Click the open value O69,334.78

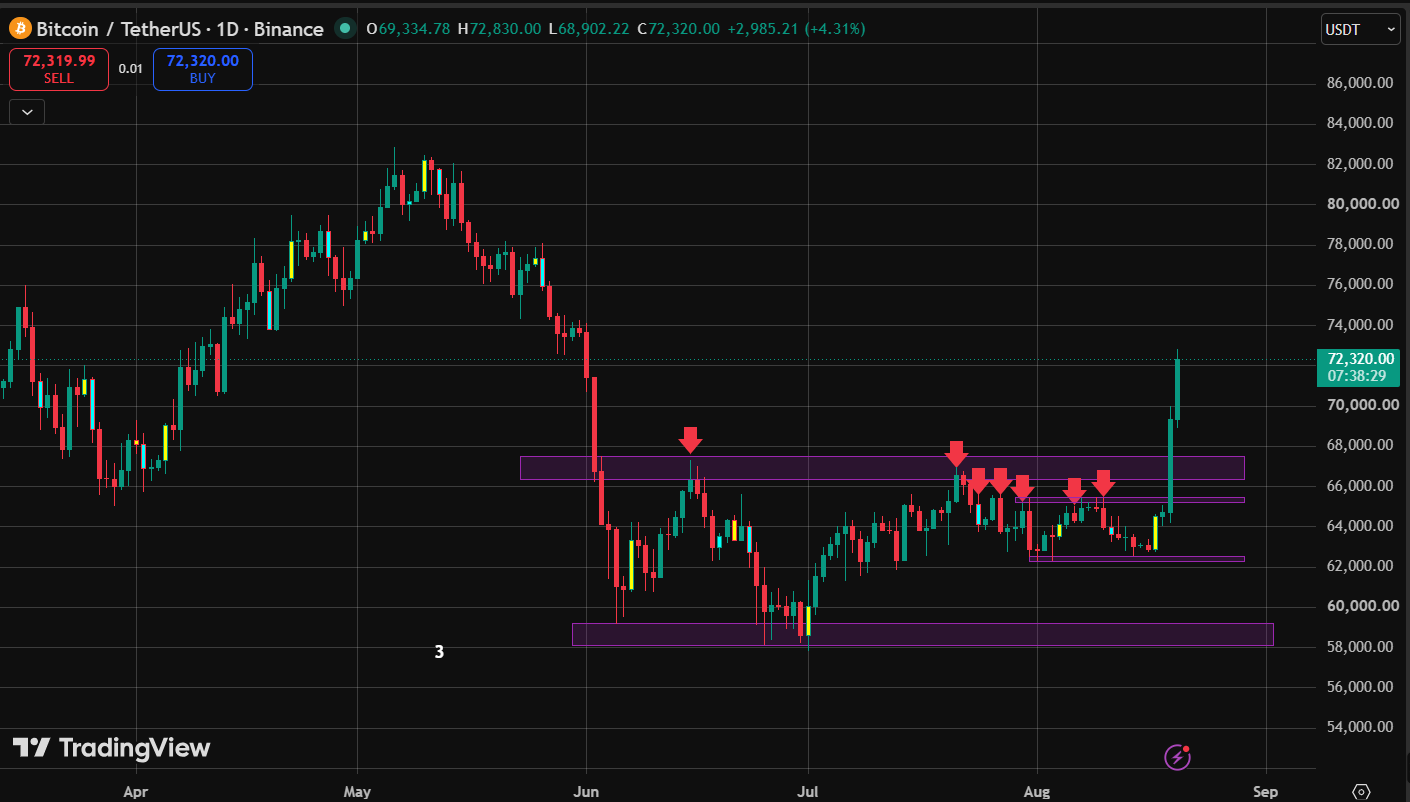click(x=409, y=29)
